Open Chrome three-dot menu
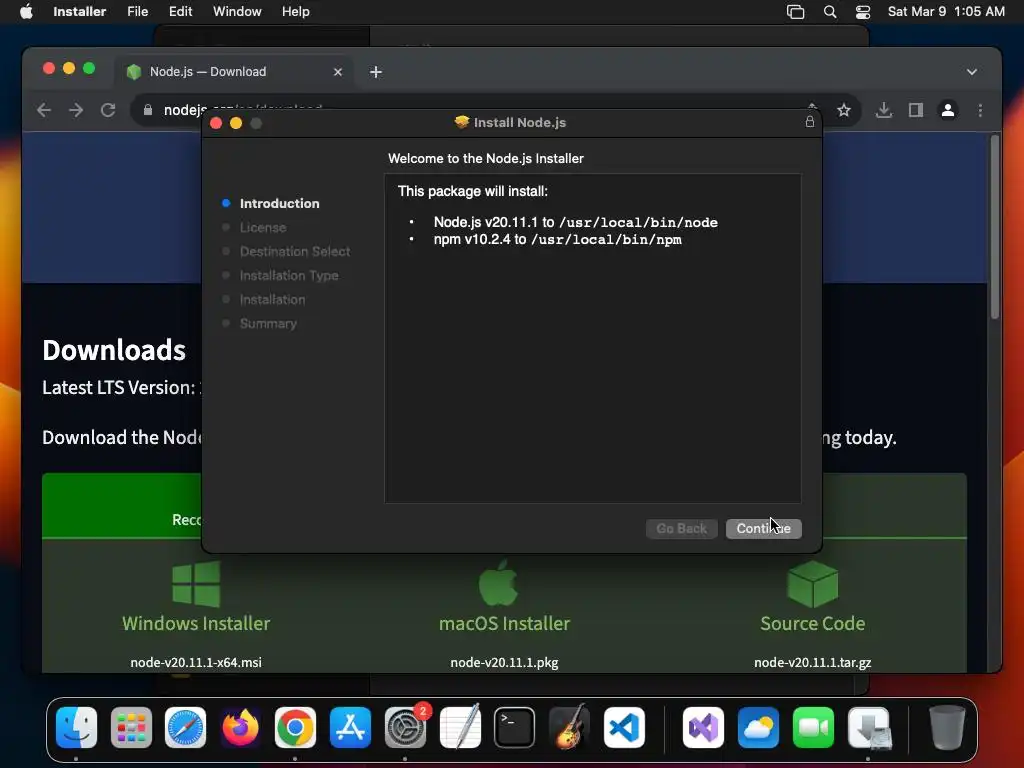1024x768 pixels. pyautogui.click(x=980, y=110)
